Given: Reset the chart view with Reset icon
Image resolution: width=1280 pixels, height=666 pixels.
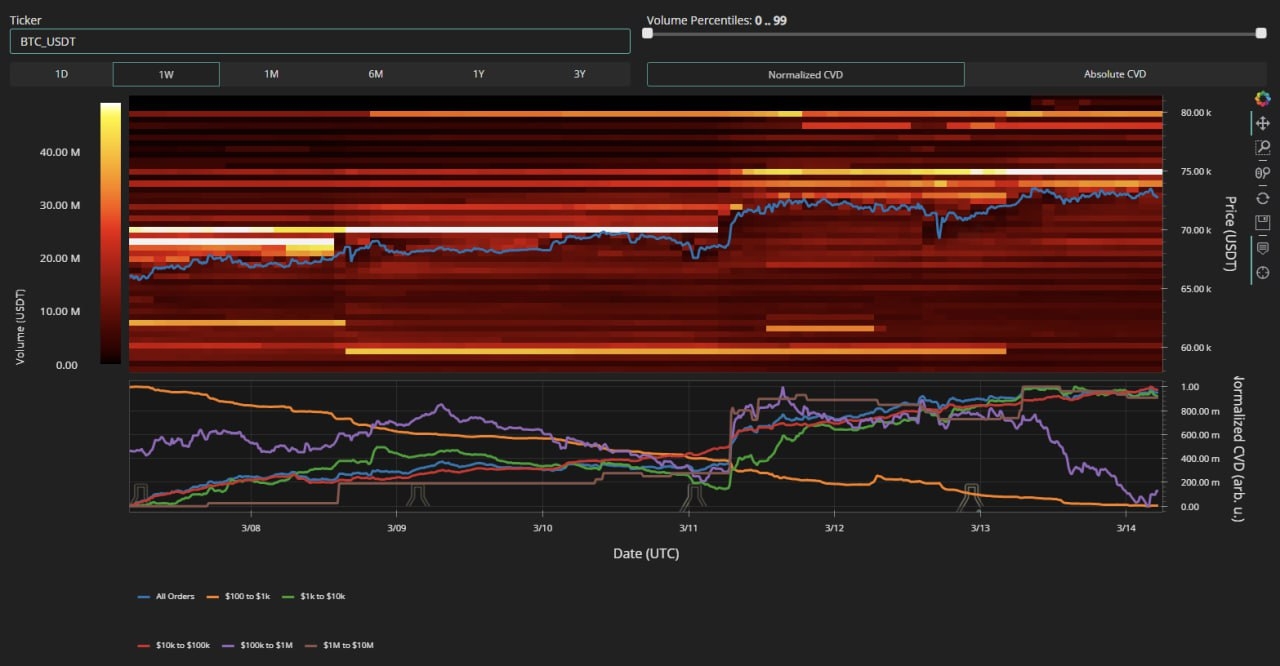Looking at the screenshot, I should (1262, 198).
